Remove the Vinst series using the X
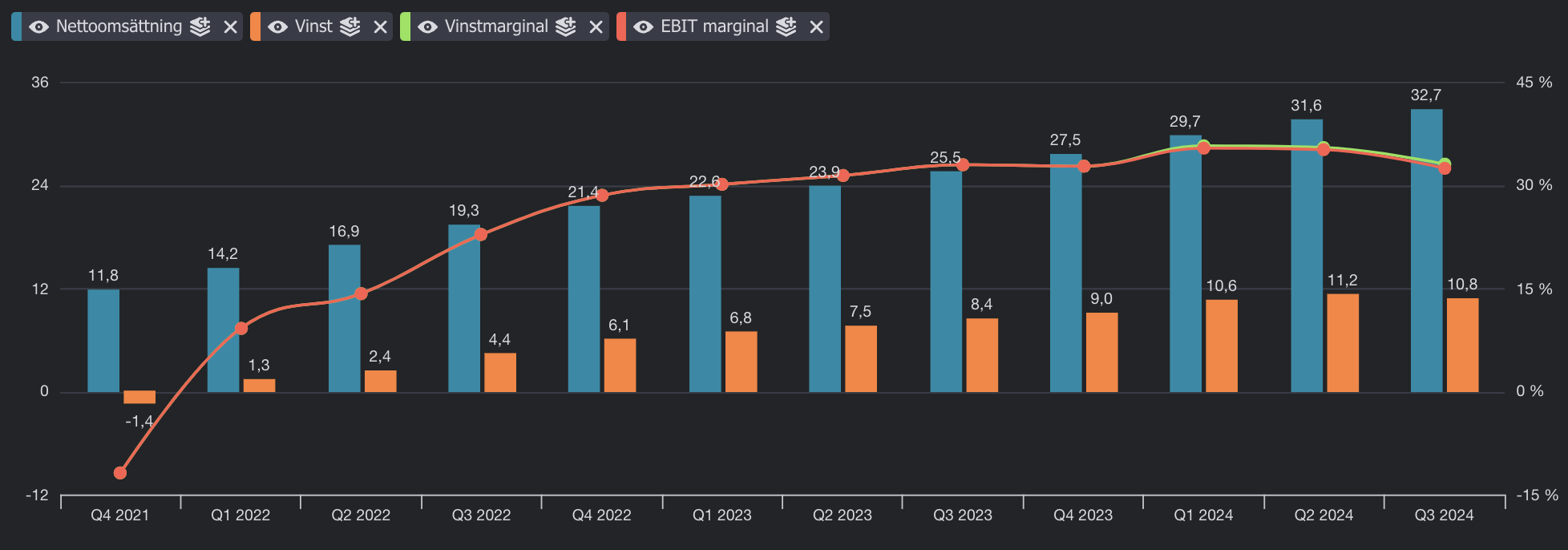The height and width of the screenshot is (550, 1568). click(381, 27)
